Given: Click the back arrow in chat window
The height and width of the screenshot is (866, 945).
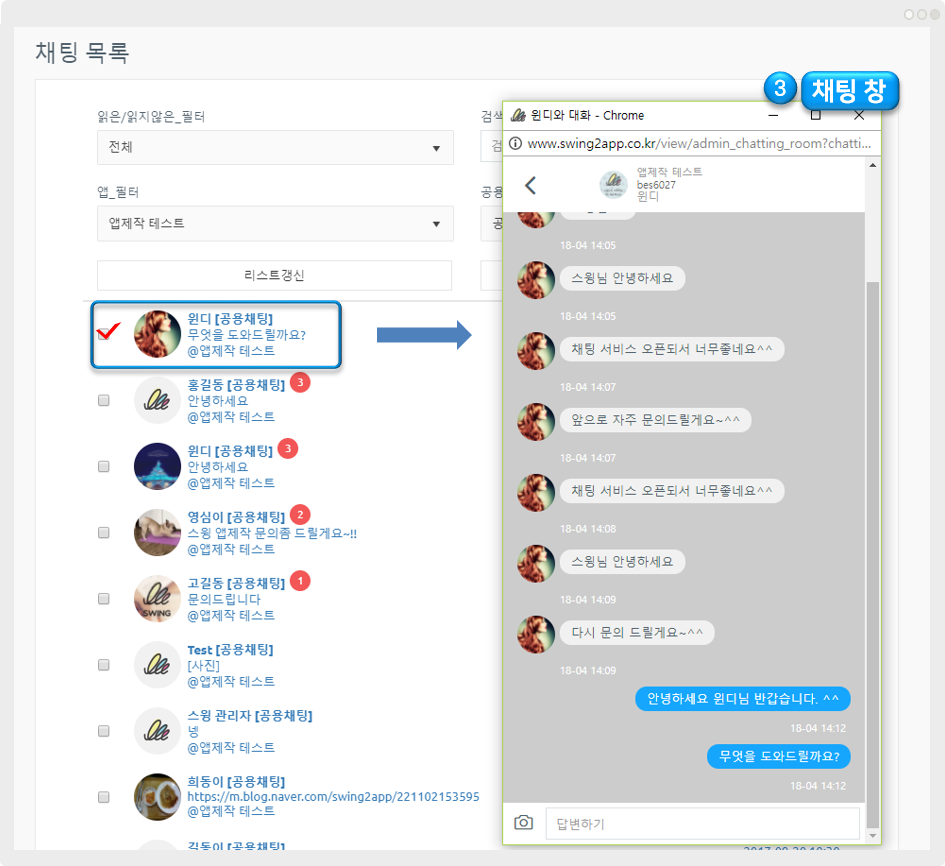Looking at the screenshot, I should 531,185.
